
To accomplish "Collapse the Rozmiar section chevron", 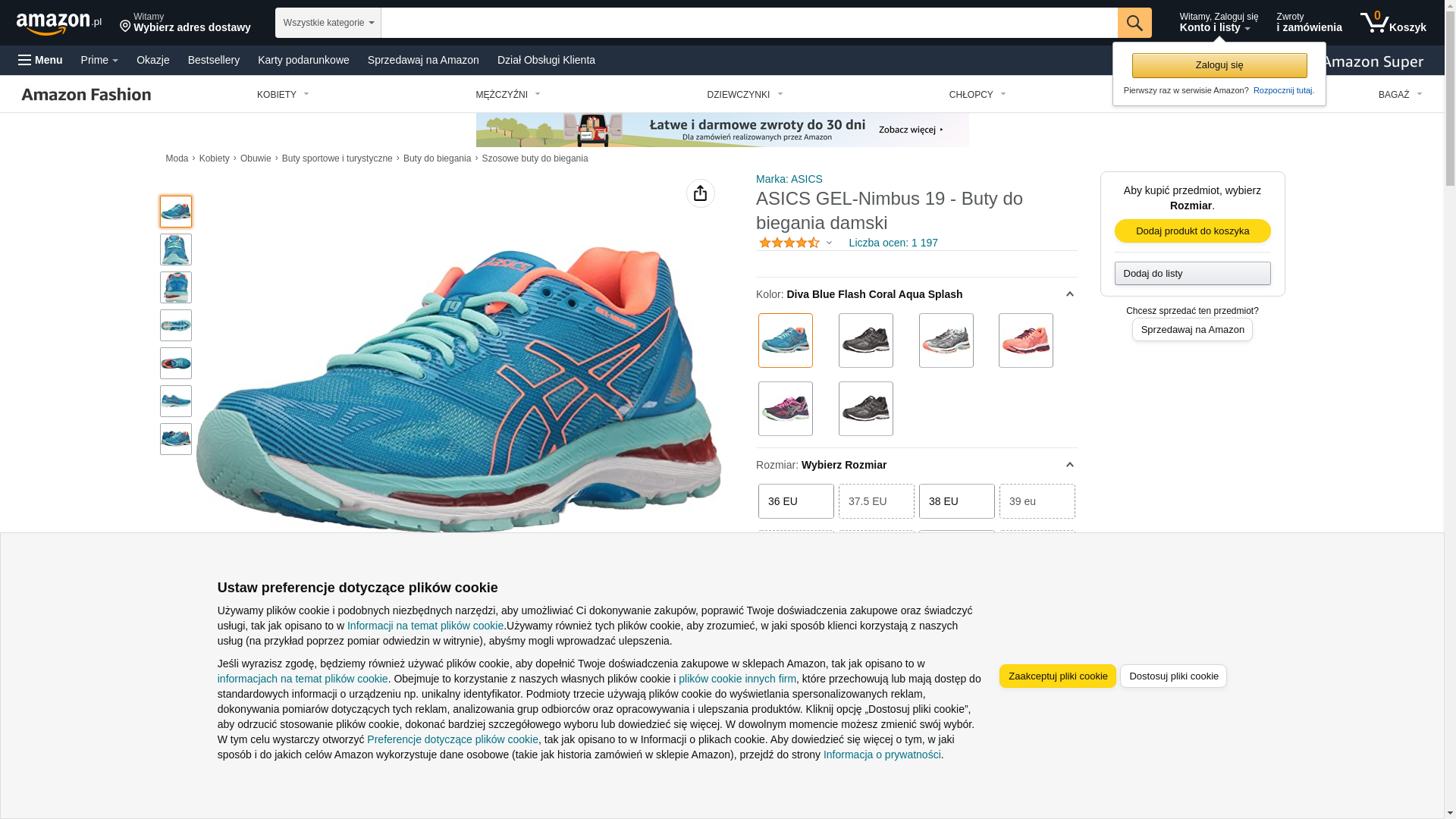I will pyautogui.click(x=1069, y=465).
